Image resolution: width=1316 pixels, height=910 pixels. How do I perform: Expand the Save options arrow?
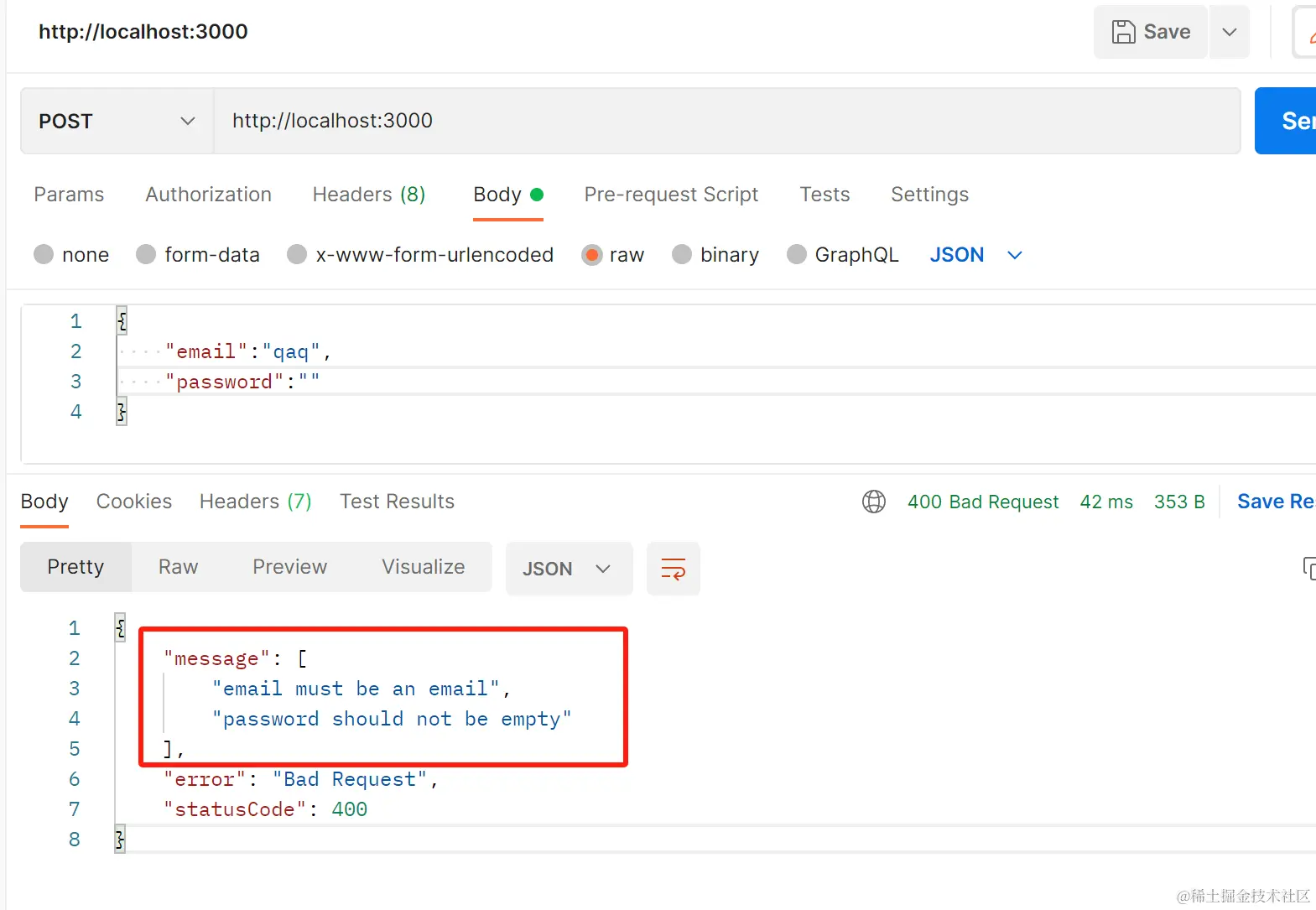click(x=1230, y=32)
